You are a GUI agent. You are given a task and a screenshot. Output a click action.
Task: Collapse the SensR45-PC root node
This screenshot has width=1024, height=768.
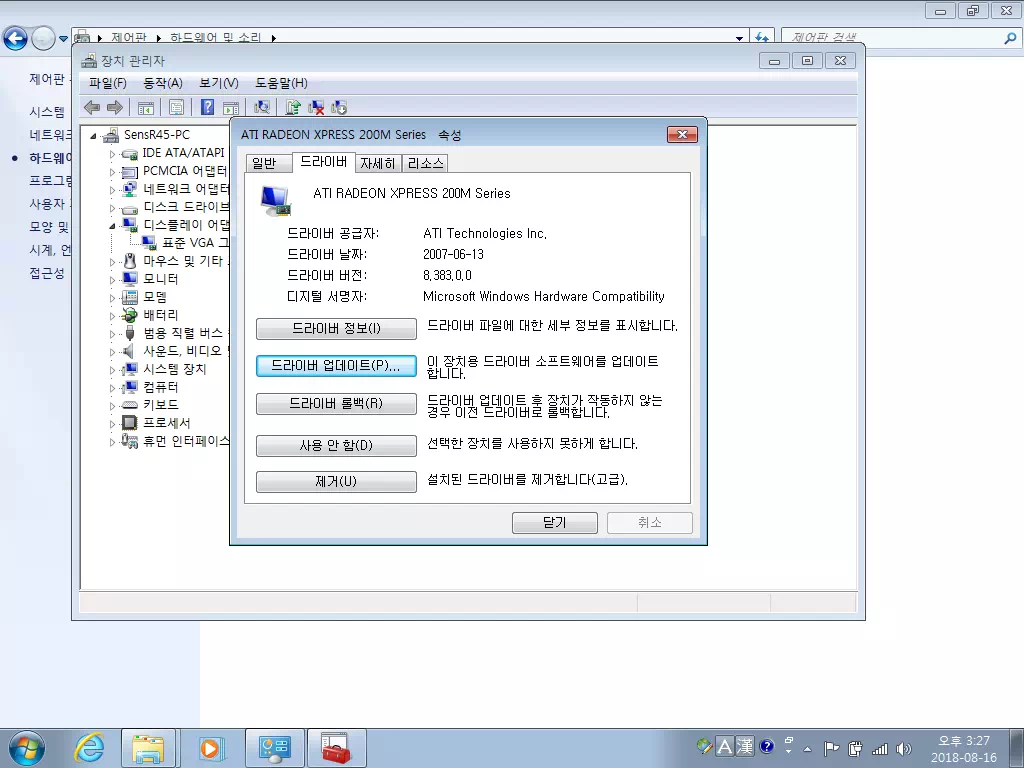tap(93, 136)
